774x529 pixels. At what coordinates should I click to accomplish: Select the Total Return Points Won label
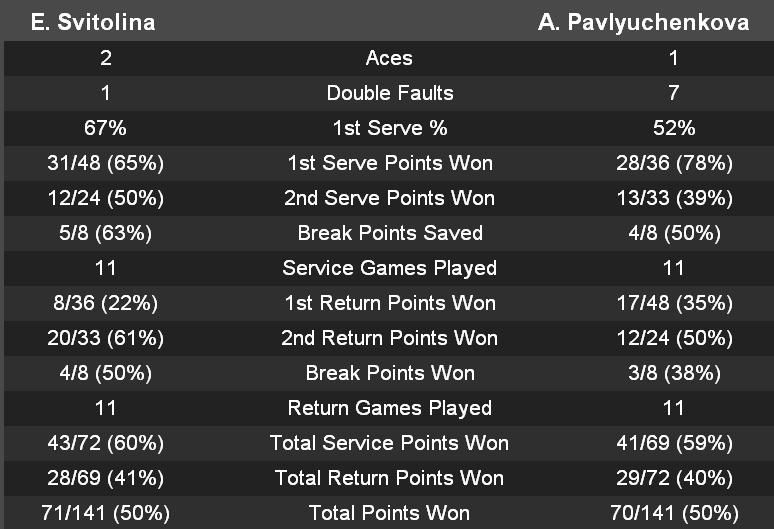pyautogui.click(x=389, y=478)
